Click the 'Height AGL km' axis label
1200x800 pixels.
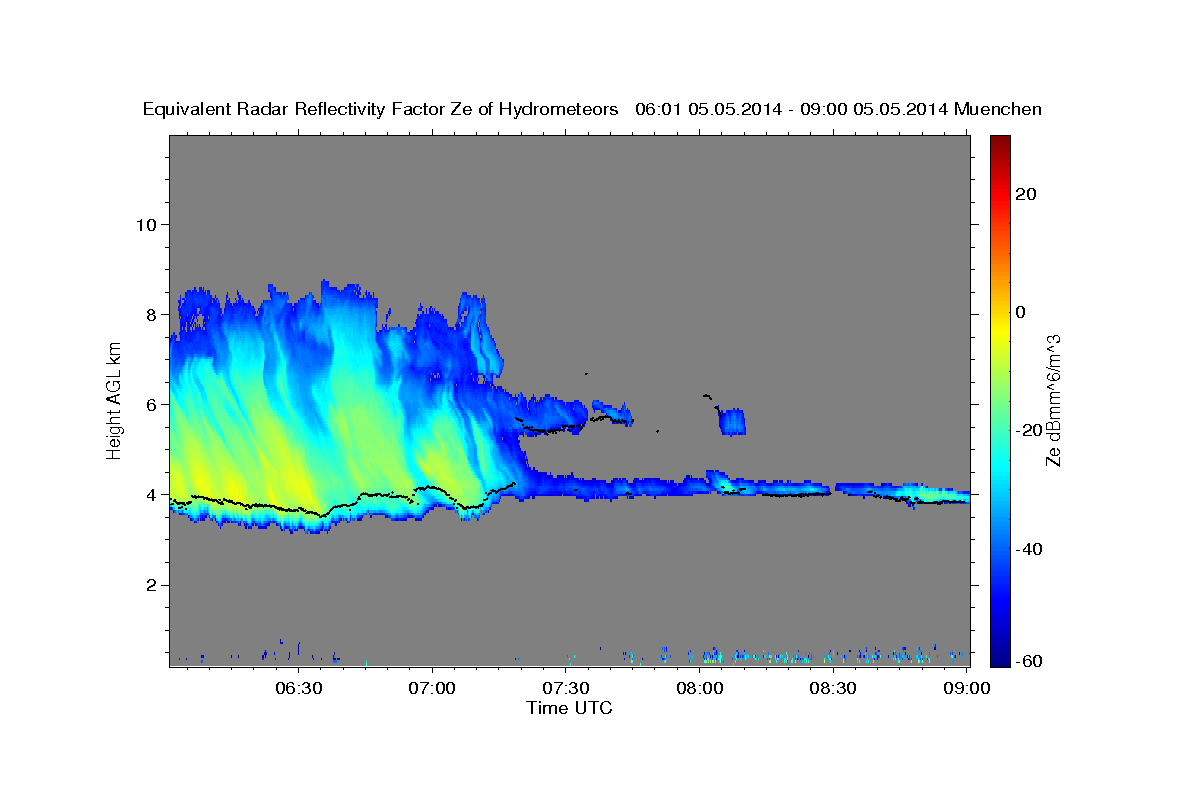pyautogui.click(x=115, y=400)
